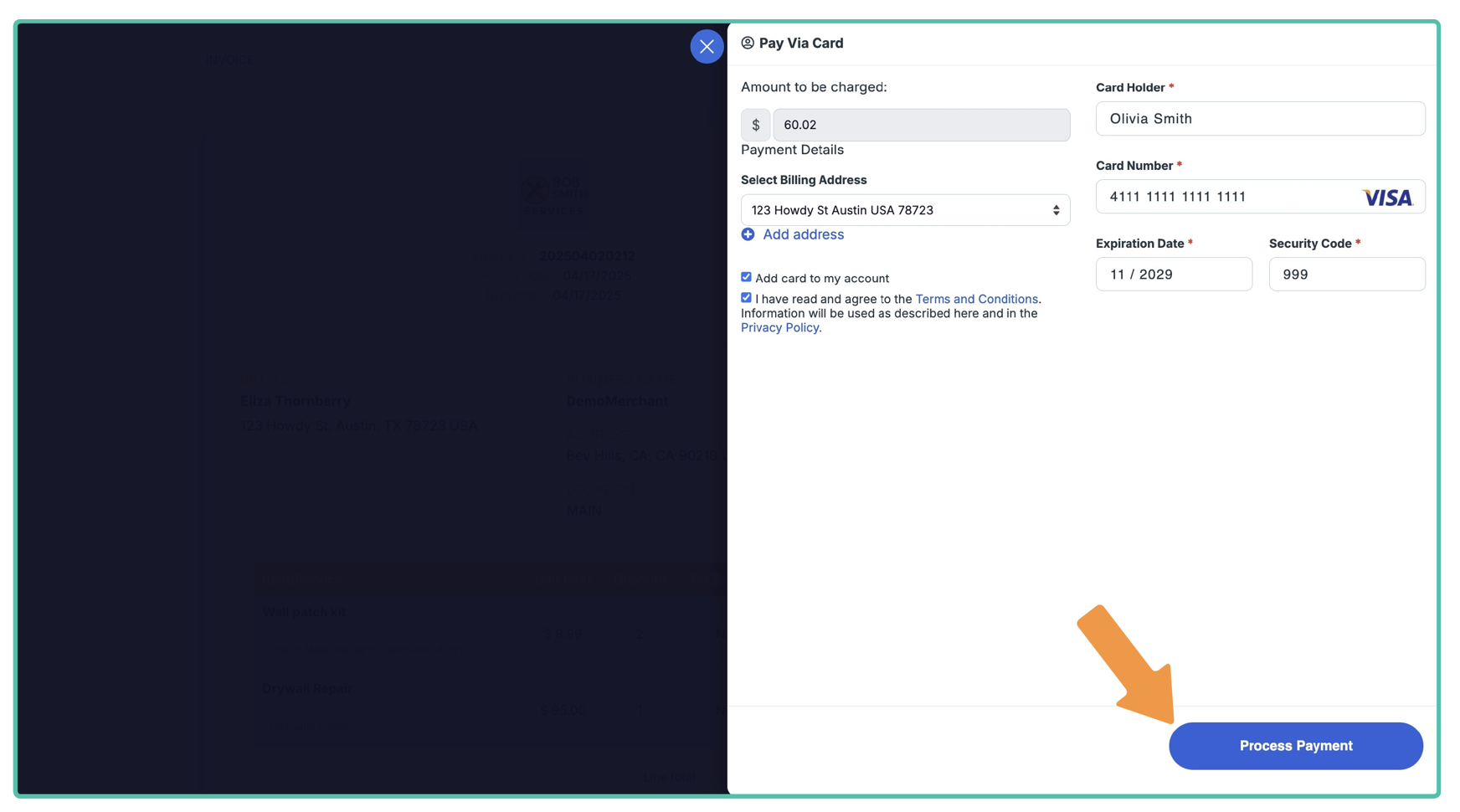This screenshot has width=1460, height=812.
Task: Click the plus icon next to Add address
Action: pyautogui.click(x=748, y=234)
